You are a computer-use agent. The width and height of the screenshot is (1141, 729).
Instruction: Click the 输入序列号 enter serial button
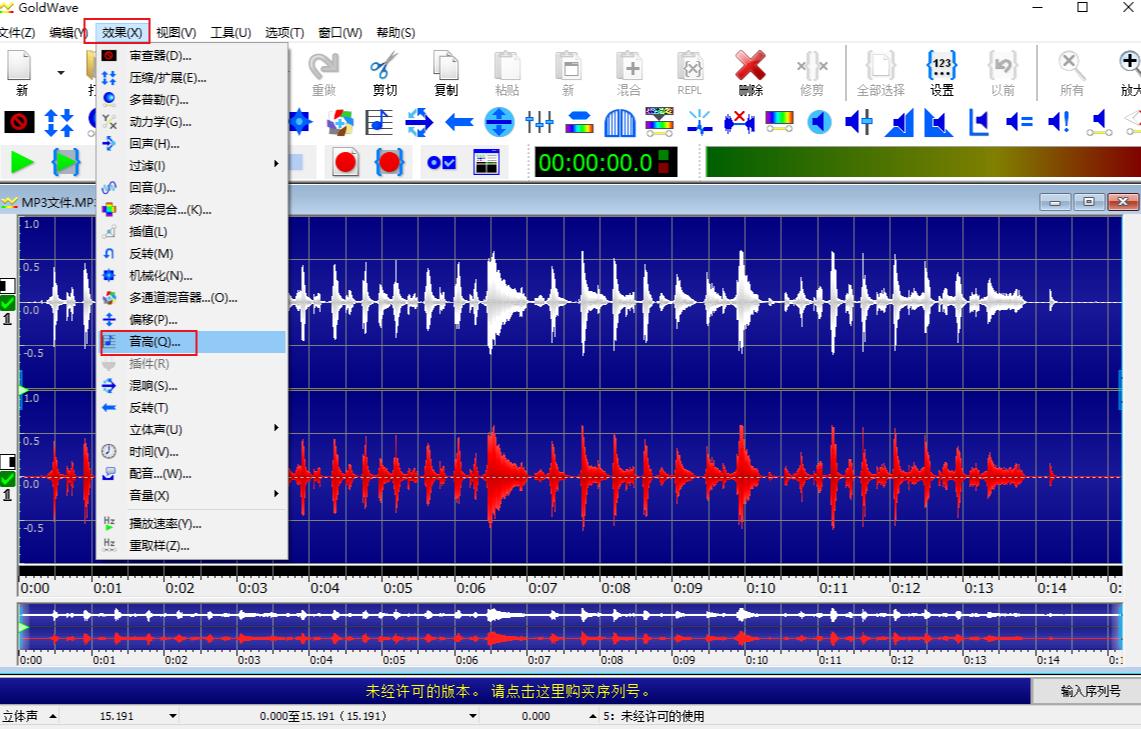1090,691
